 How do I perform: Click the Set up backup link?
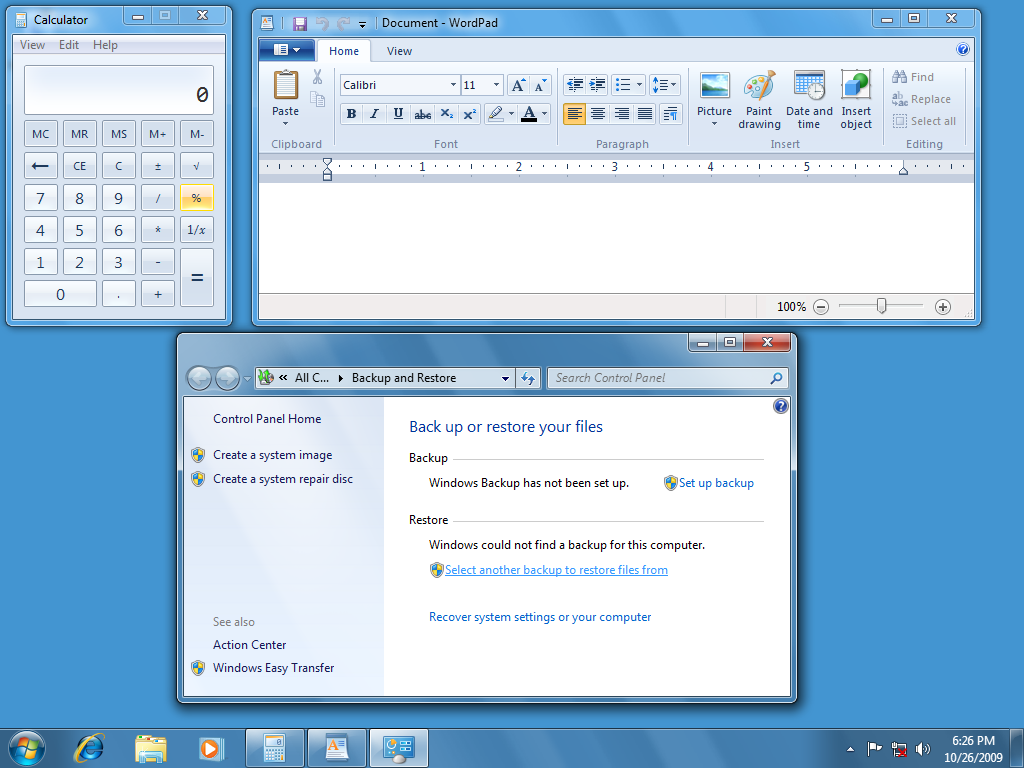(x=716, y=483)
